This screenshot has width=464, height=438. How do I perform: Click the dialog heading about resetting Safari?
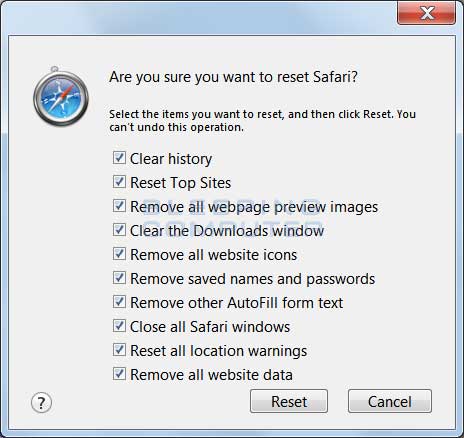pos(233,77)
